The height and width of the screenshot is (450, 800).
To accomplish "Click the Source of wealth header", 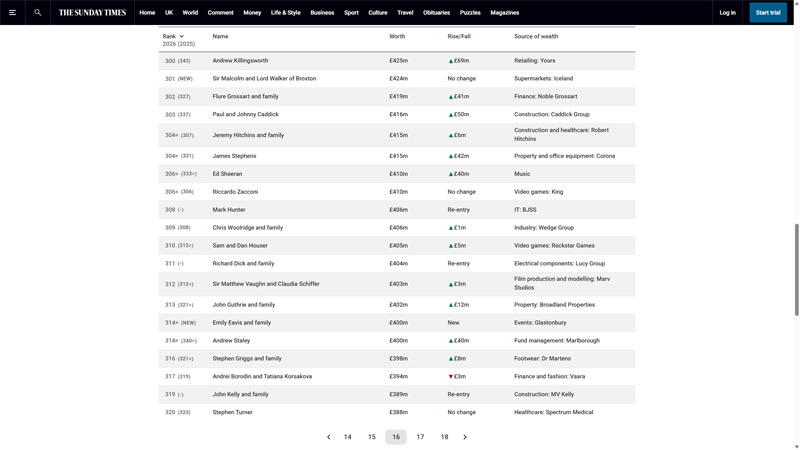I will (x=536, y=36).
